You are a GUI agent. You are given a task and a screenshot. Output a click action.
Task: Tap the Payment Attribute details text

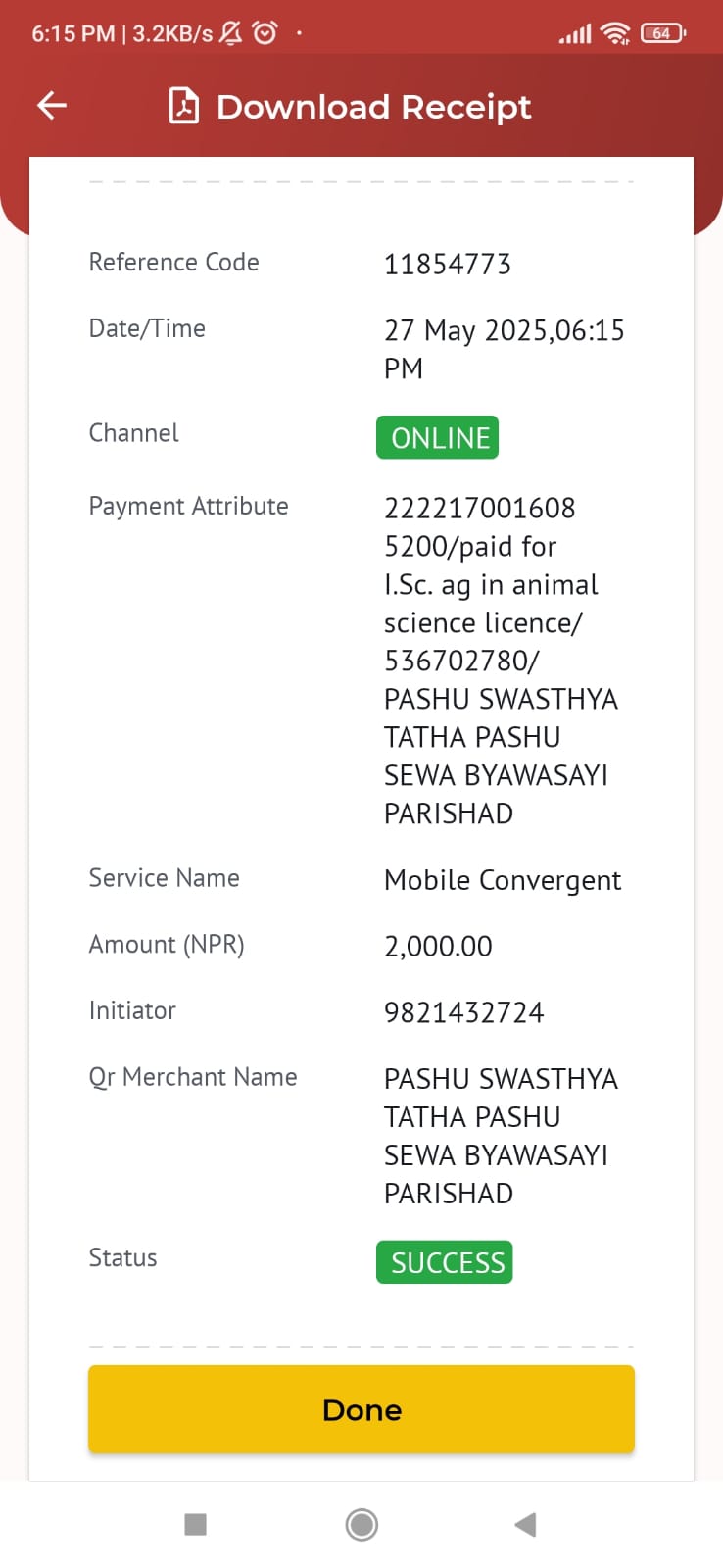pyautogui.click(x=502, y=661)
